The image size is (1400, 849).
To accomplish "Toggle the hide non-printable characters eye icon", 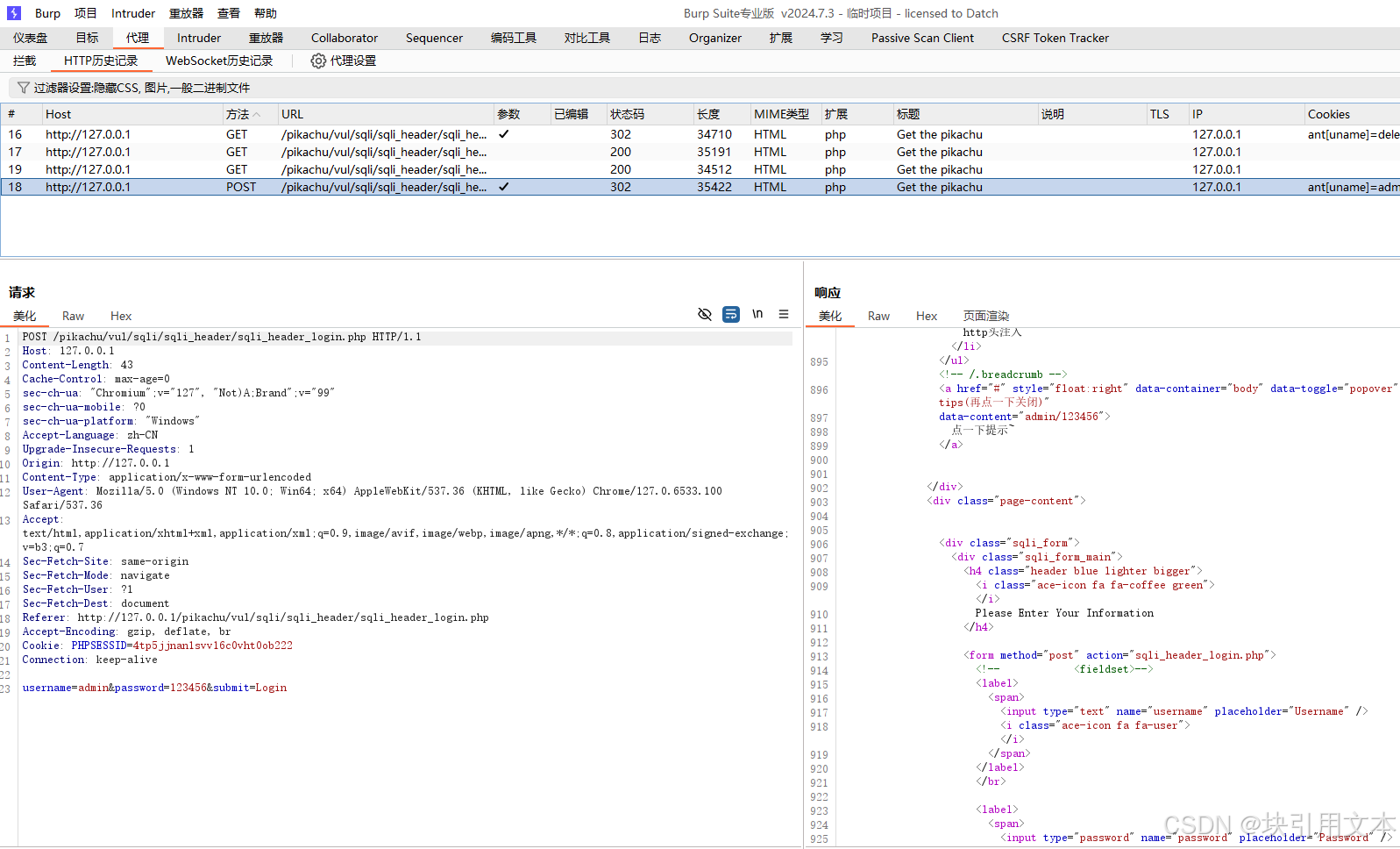I will [705, 314].
